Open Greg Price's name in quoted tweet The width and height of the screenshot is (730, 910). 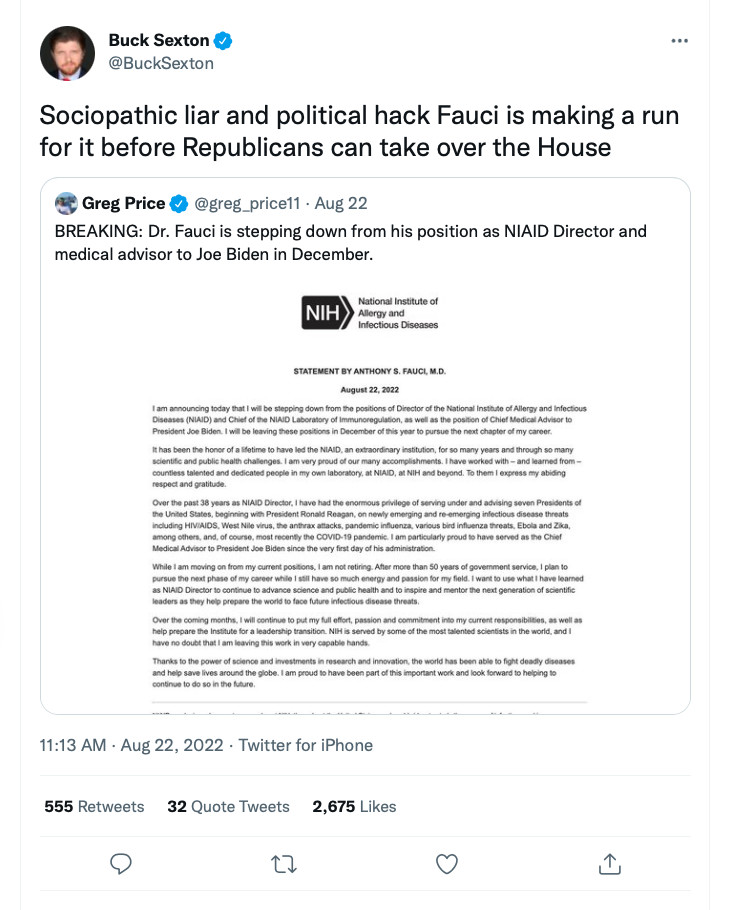click(123, 204)
